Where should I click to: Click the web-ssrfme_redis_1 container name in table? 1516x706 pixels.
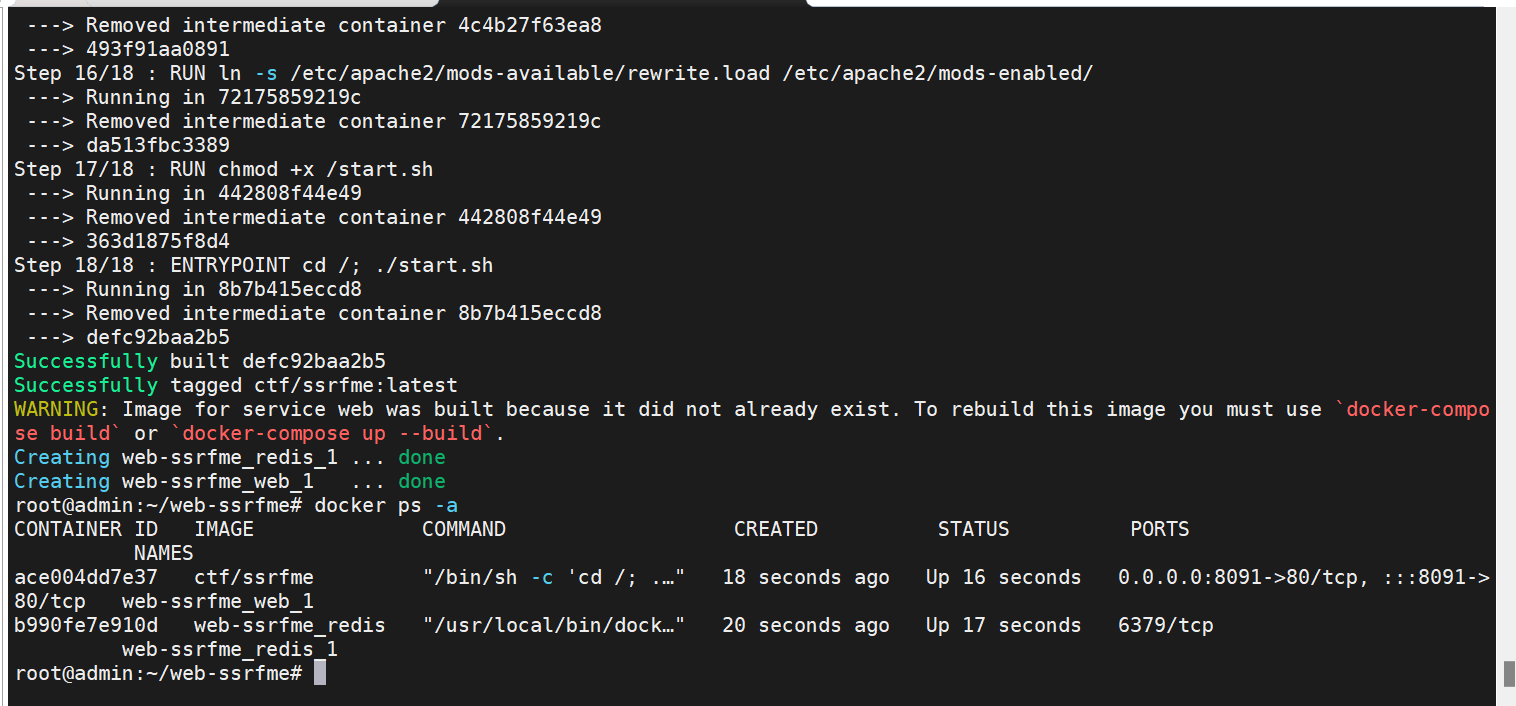[x=229, y=649]
